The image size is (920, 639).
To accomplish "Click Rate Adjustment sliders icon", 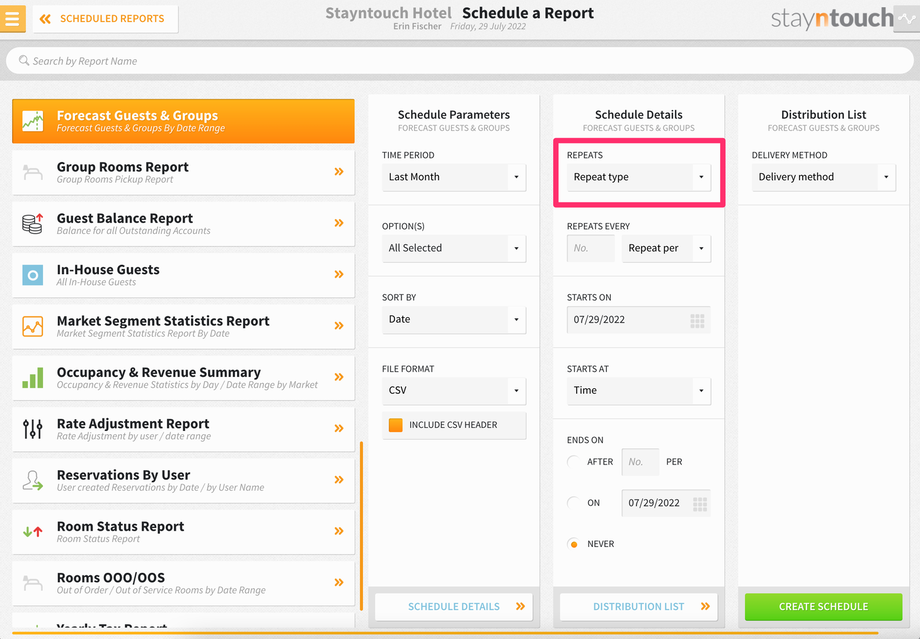I will 33,429.
